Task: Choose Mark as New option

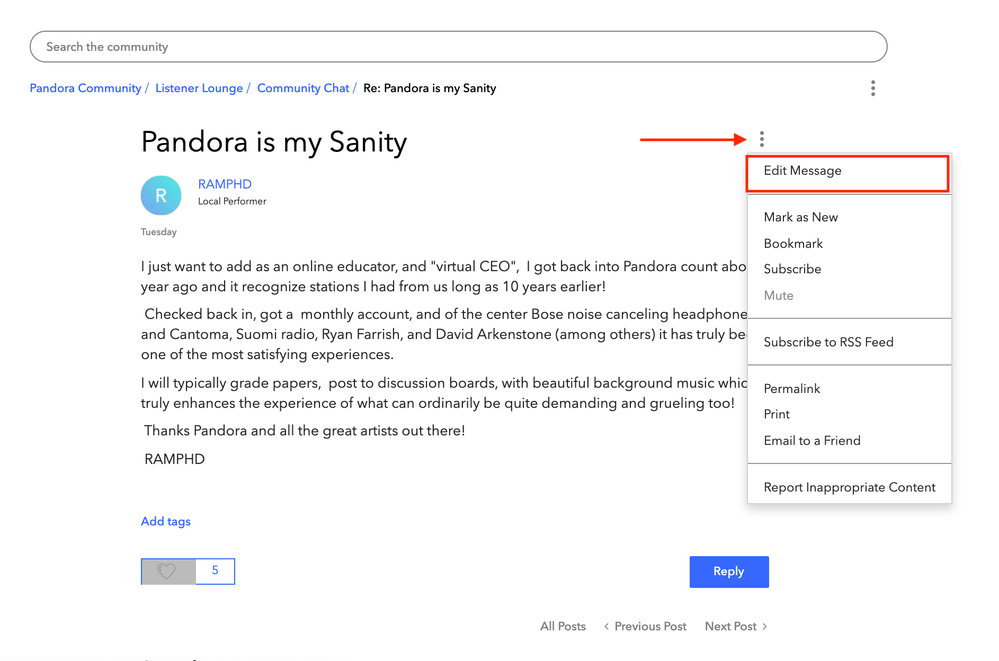Action: coord(801,217)
